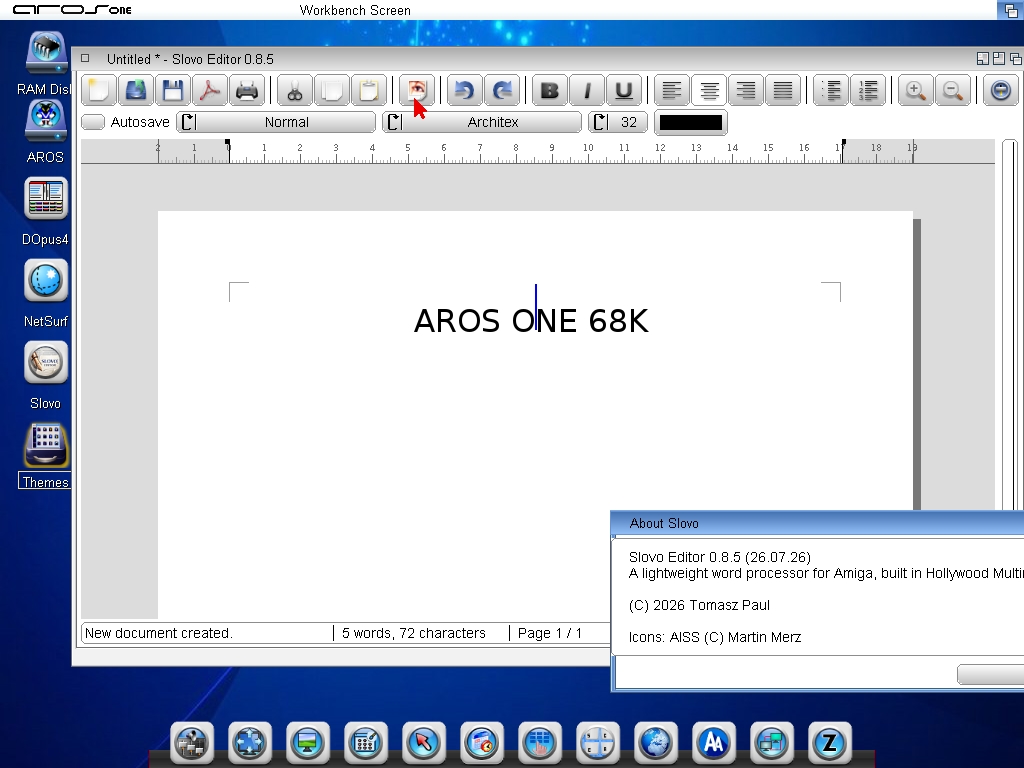Open the Normal paragraph style selector
Image resolution: width=1024 pixels, height=768 pixels.
coord(276,122)
